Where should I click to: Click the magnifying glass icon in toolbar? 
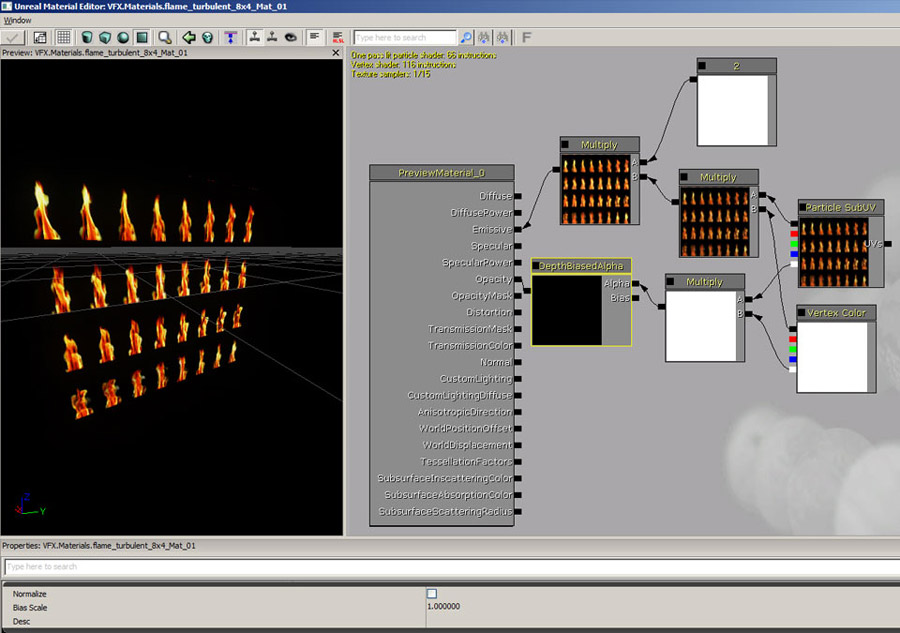tap(164, 37)
